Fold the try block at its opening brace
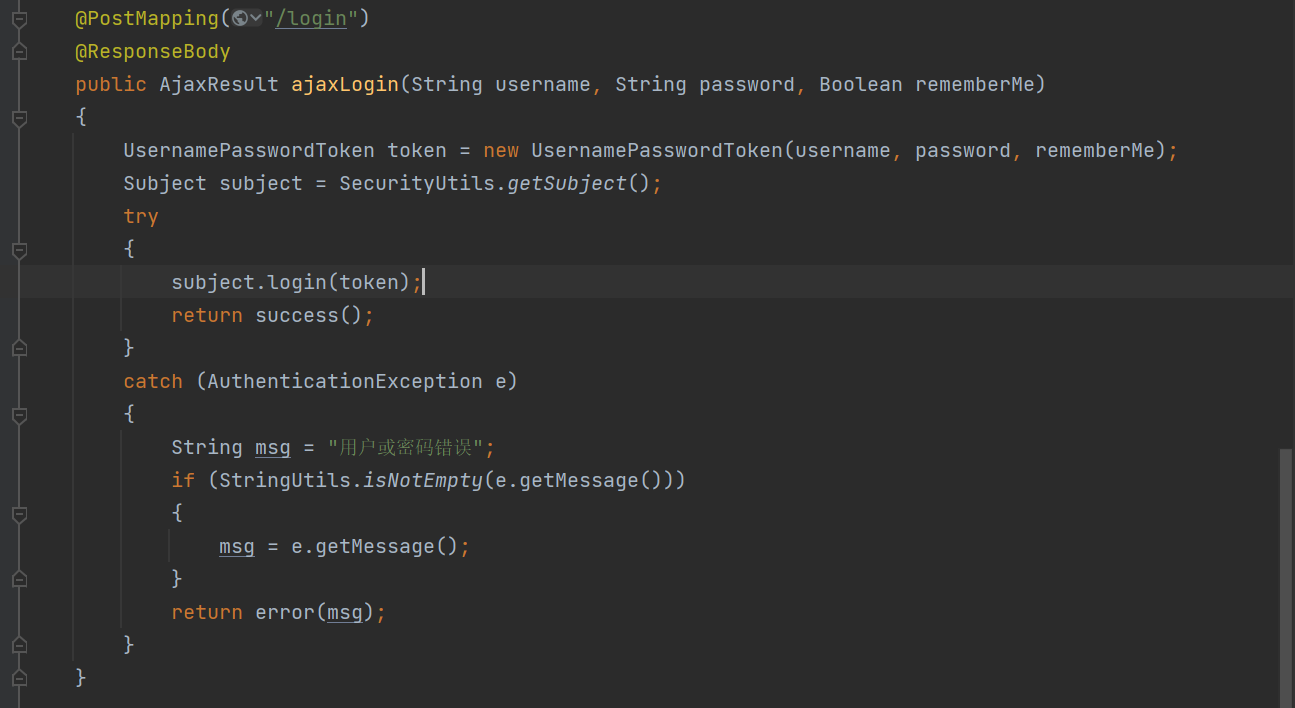Image resolution: width=1295 pixels, height=708 pixels. [x=18, y=249]
